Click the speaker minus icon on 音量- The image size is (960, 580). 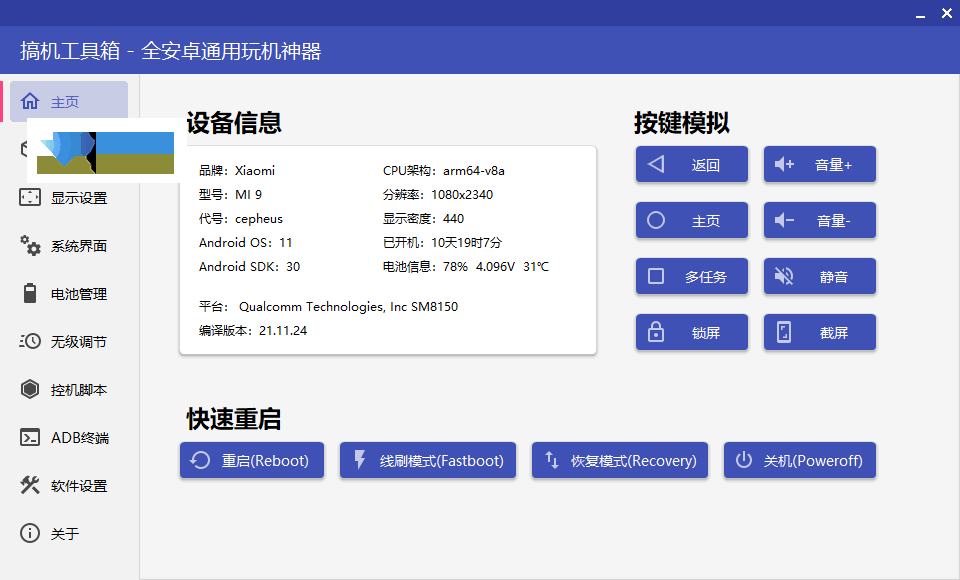[784, 220]
